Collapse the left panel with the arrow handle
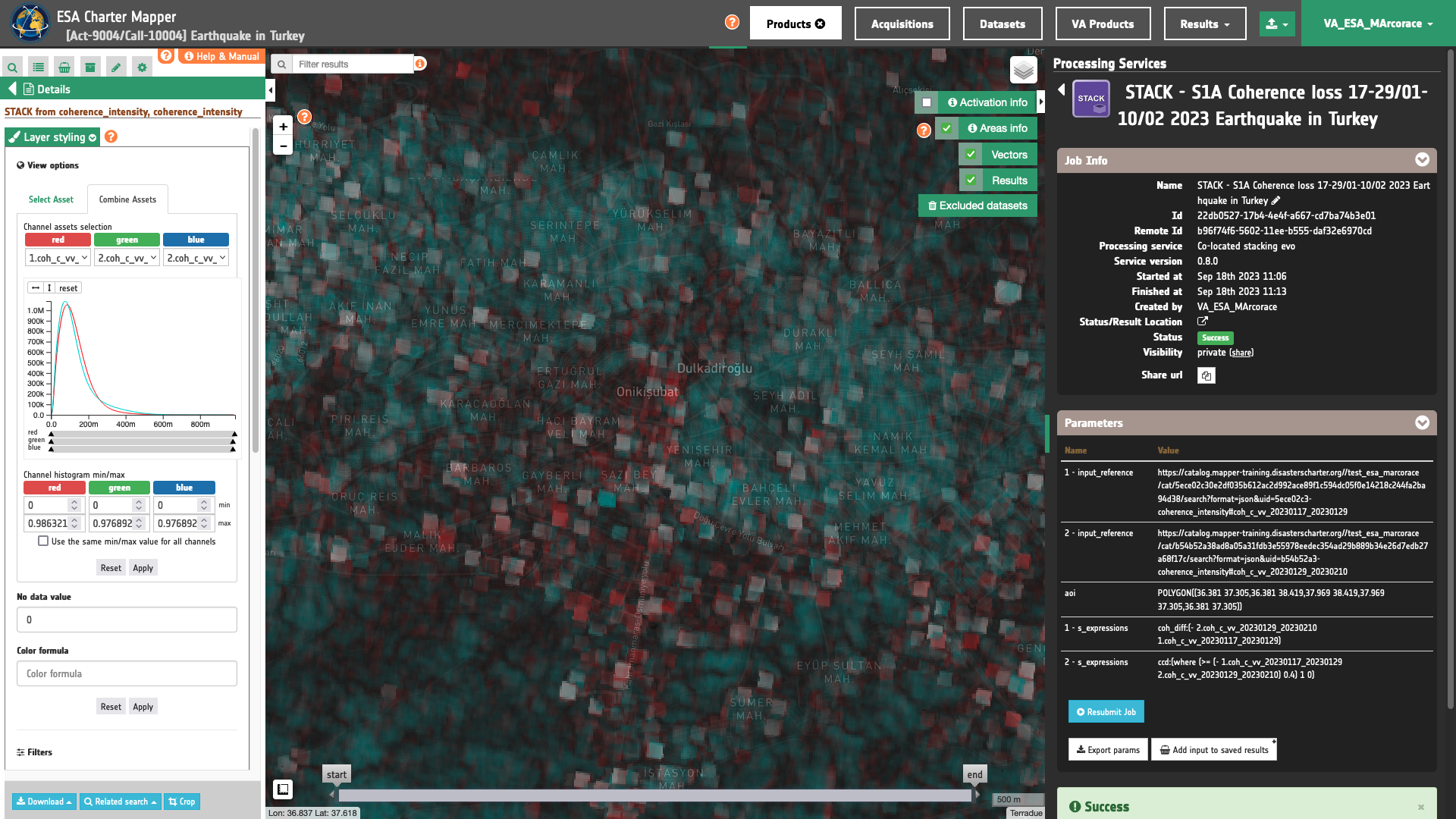 (x=271, y=90)
